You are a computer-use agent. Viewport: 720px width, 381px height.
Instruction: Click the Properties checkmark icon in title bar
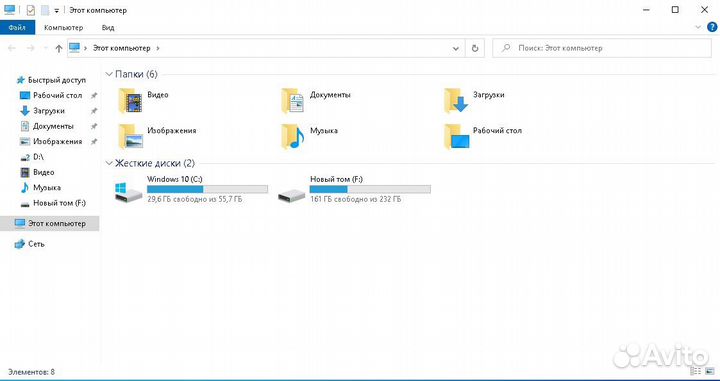pos(30,10)
